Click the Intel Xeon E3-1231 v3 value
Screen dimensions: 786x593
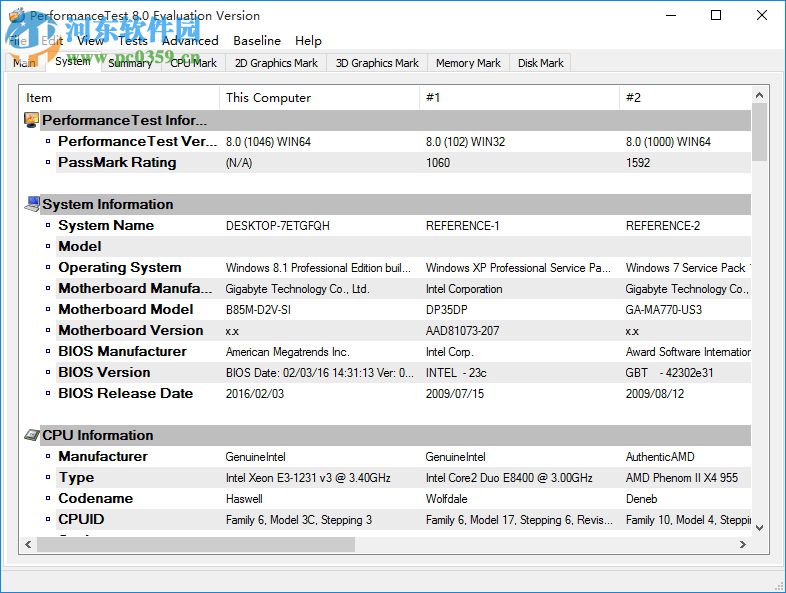point(308,478)
